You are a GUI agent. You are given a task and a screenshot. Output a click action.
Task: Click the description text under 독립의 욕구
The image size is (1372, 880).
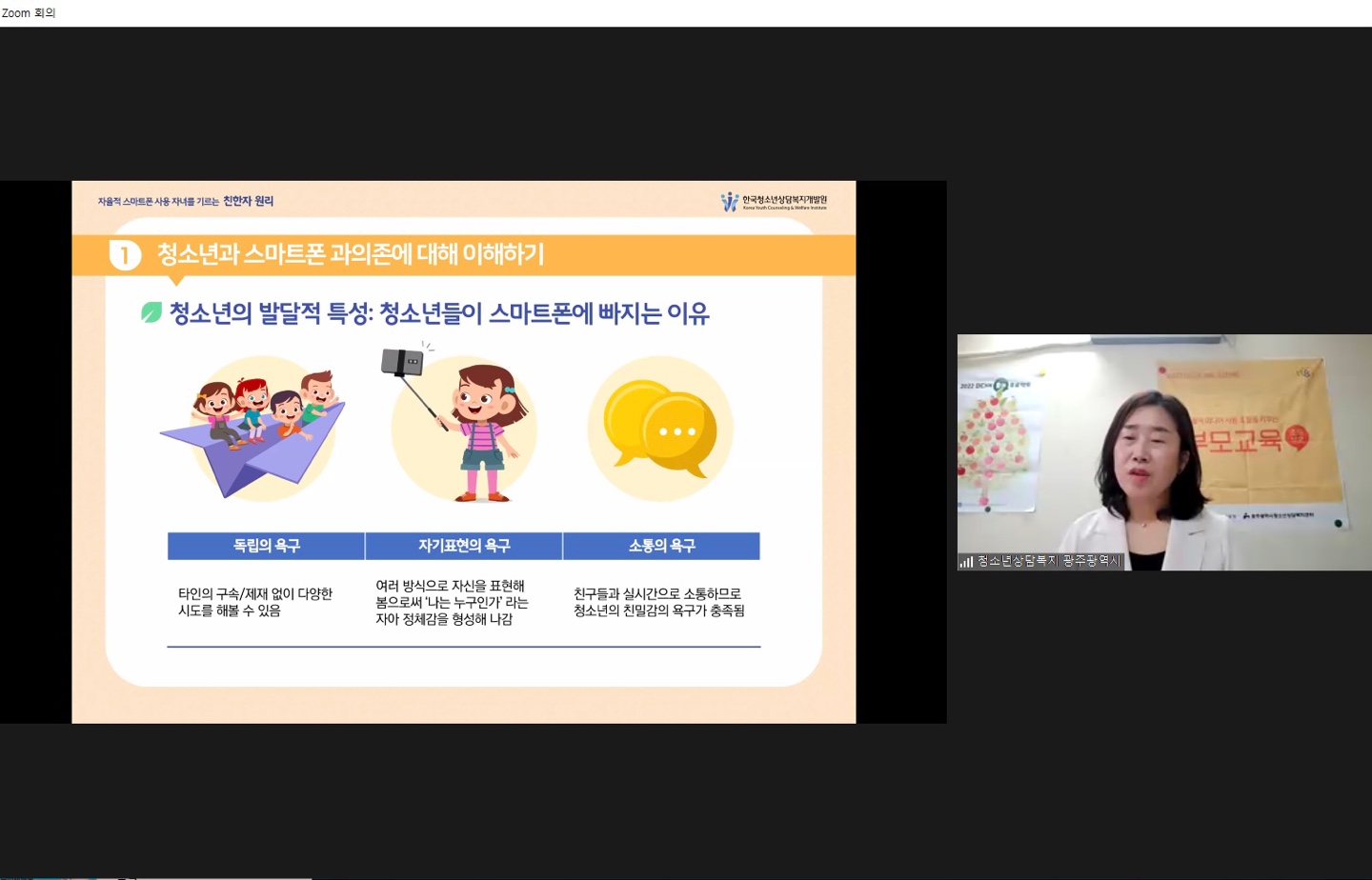(x=254, y=602)
